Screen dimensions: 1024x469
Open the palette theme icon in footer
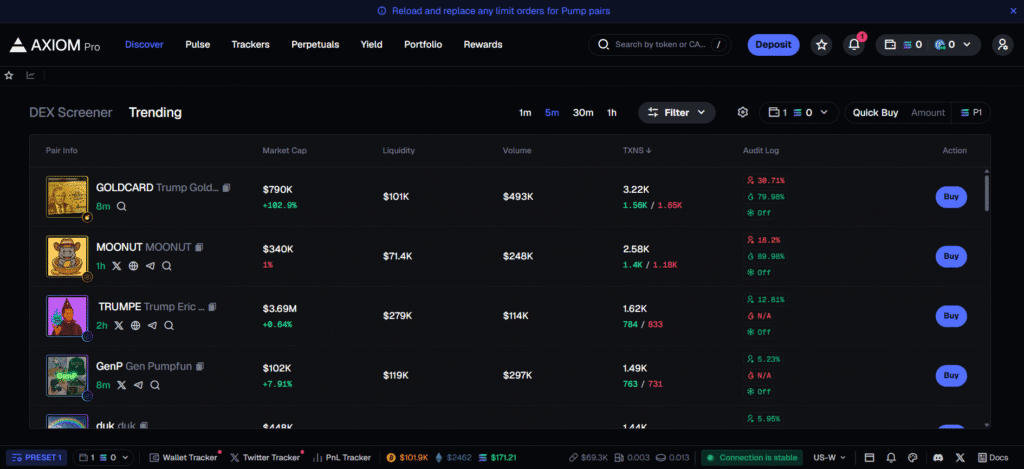(913, 458)
